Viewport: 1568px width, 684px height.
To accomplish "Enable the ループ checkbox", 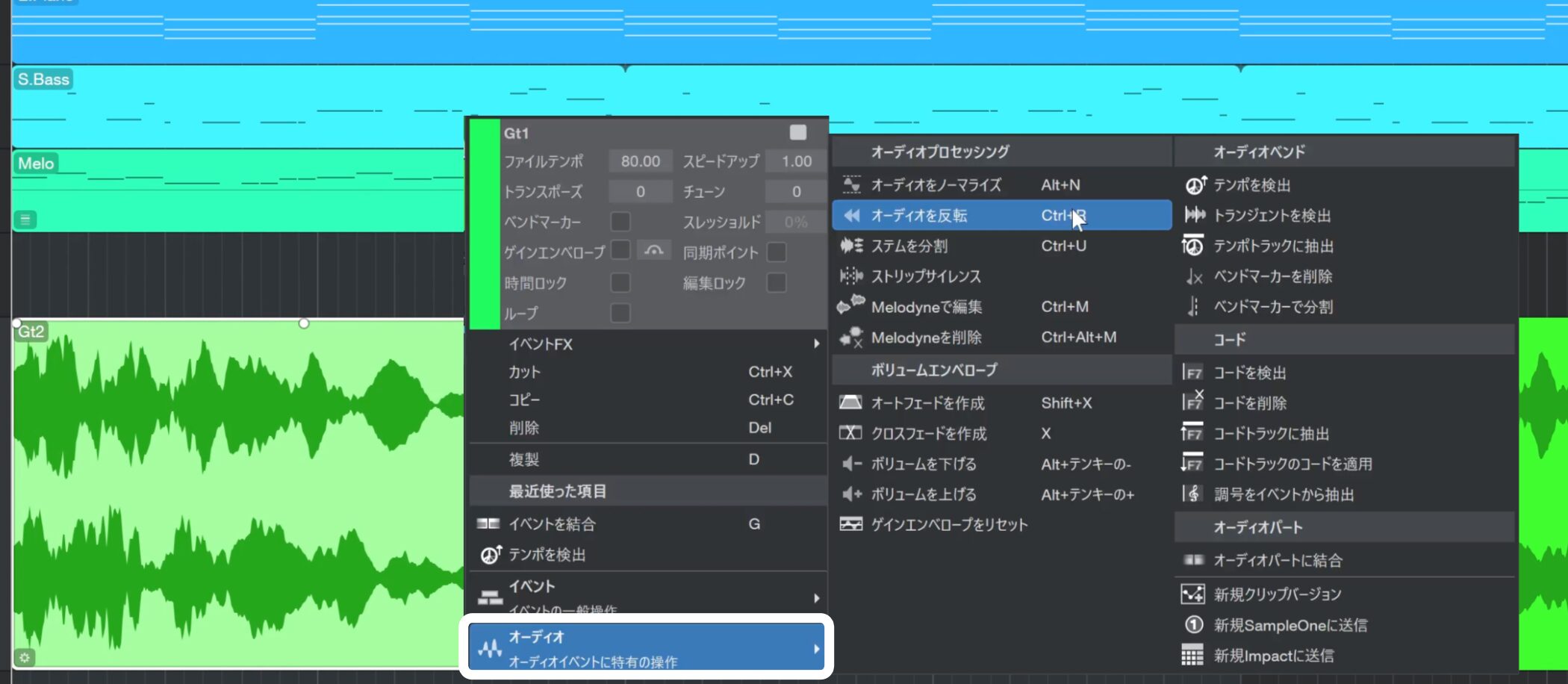I will (620, 314).
